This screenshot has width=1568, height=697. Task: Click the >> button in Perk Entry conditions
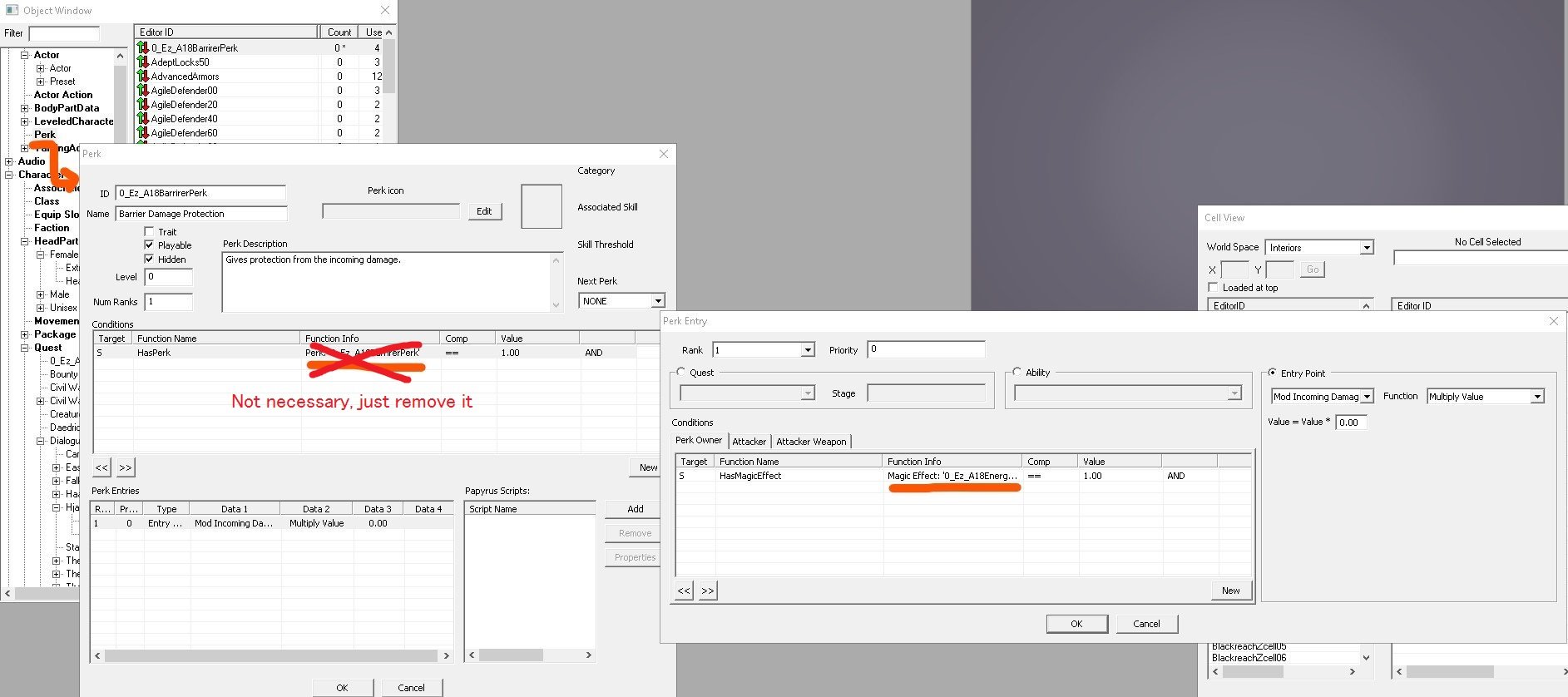(x=708, y=591)
